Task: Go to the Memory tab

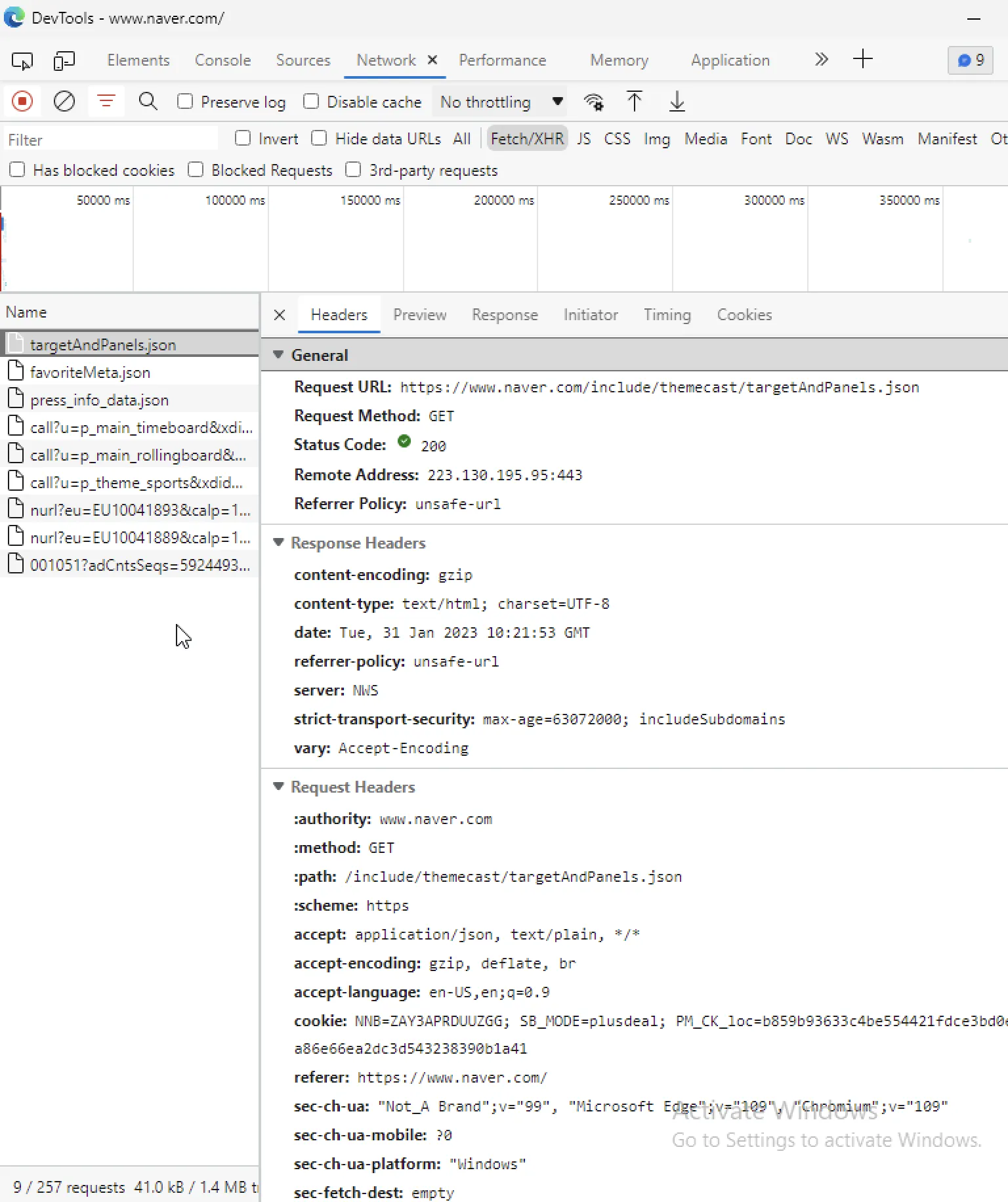Action: click(619, 60)
